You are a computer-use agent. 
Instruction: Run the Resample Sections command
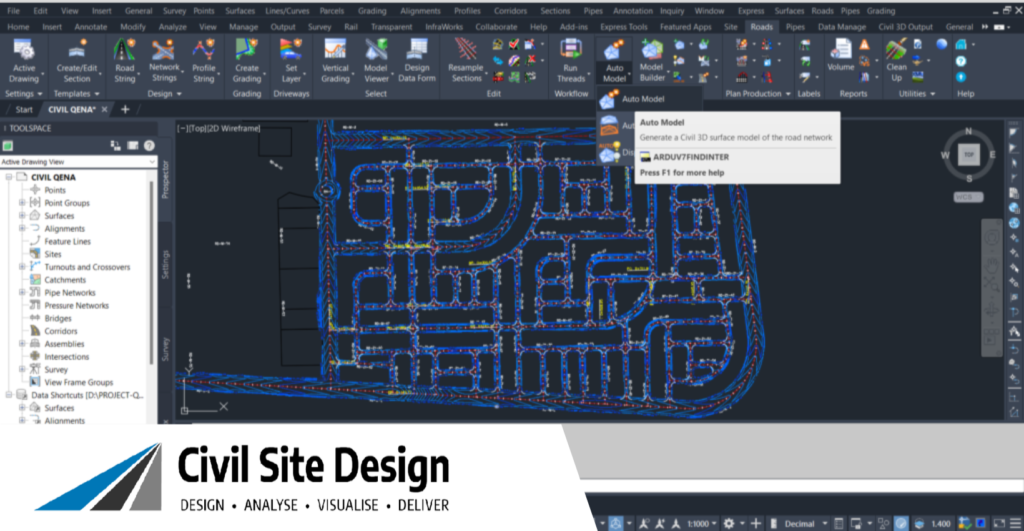pyautogui.click(x=466, y=61)
